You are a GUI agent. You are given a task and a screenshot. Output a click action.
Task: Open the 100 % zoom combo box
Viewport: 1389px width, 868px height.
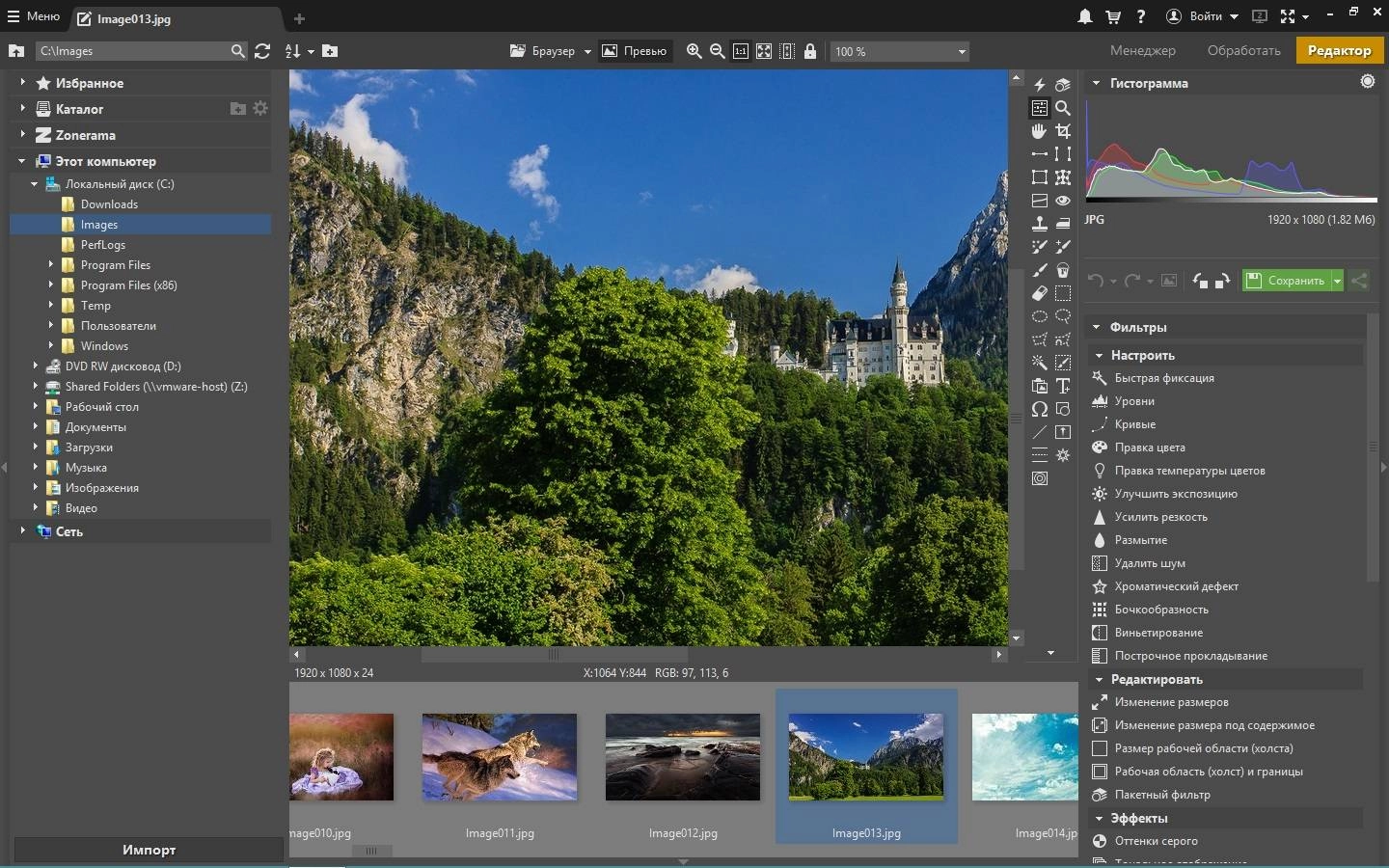point(900,51)
